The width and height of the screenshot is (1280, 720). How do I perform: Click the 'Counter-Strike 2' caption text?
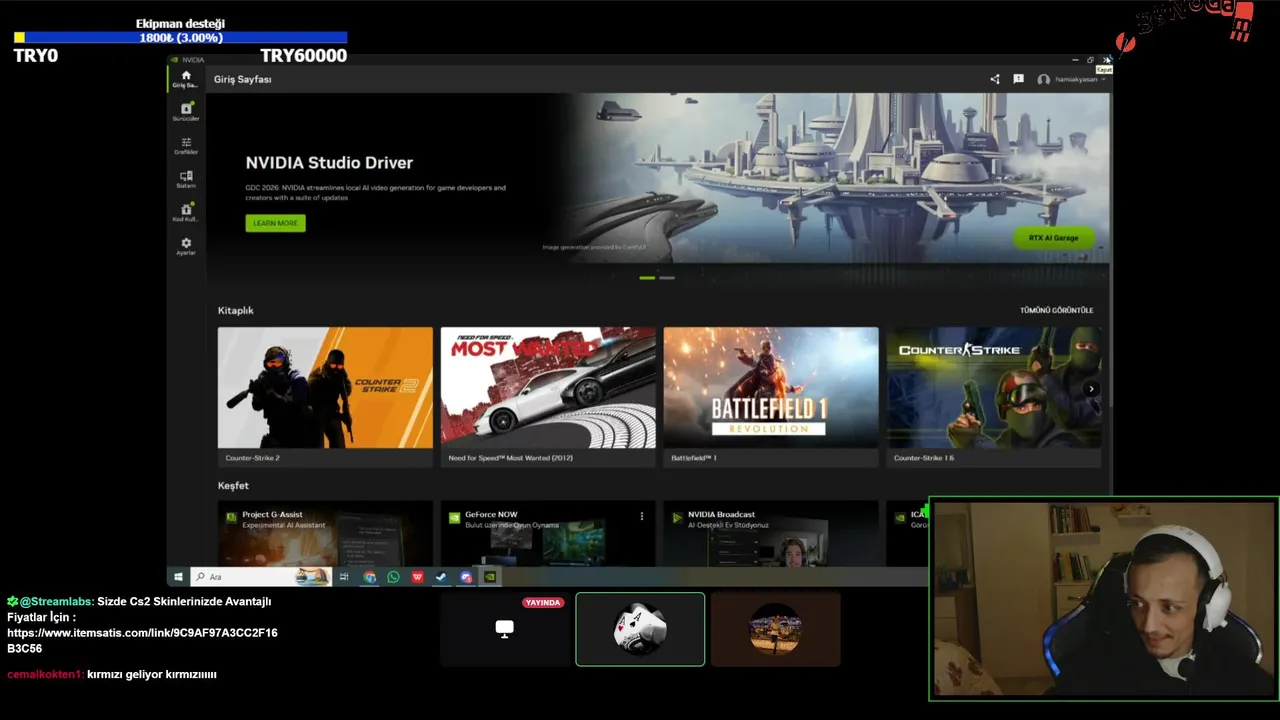pos(252,458)
